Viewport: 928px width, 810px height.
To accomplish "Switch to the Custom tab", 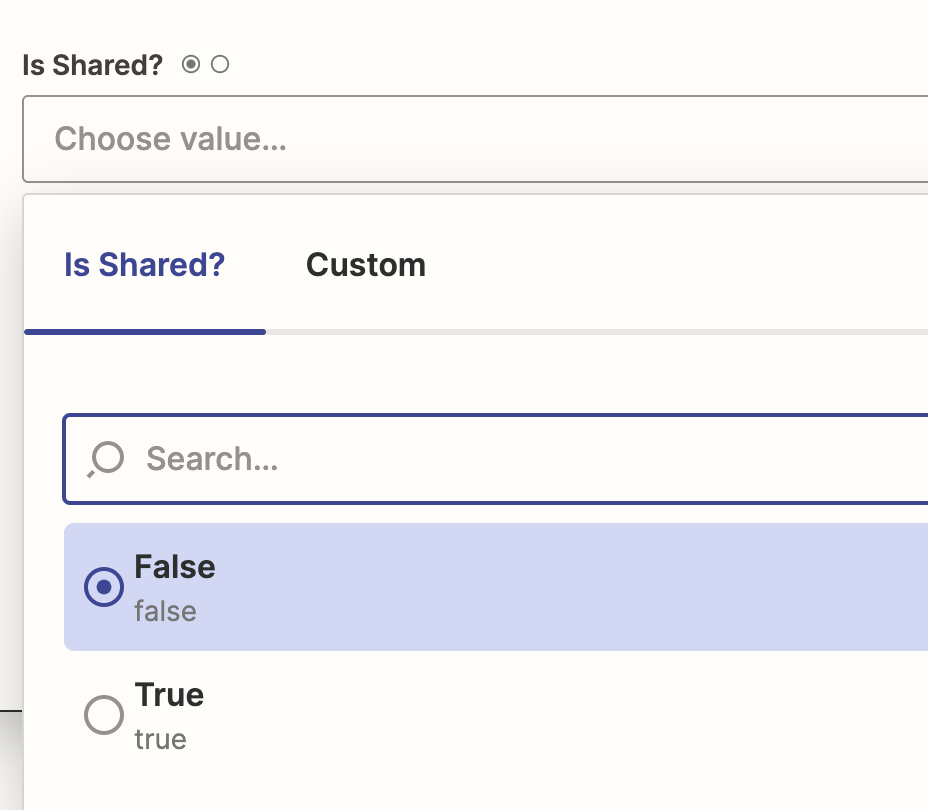I will click(366, 264).
